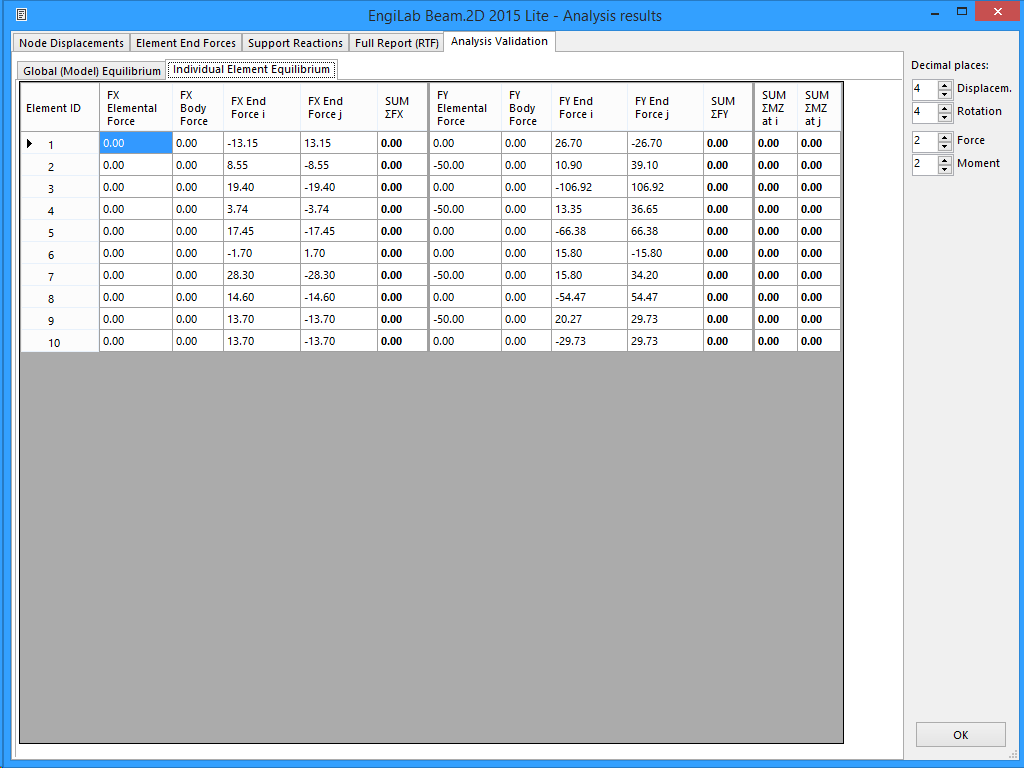Select the Global (Model) Equilibrium sub-tab

(x=92, y=71)
